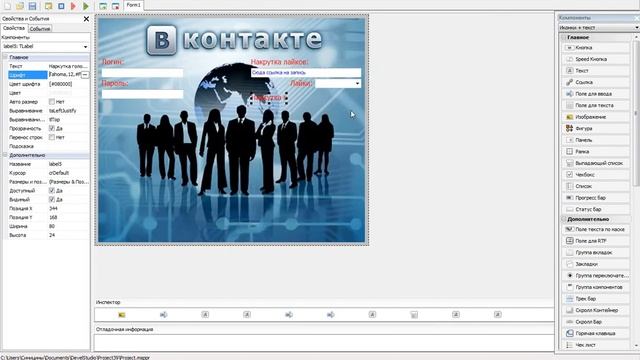Select the Накрутка лайков label on the form

[x=280, y=62]
